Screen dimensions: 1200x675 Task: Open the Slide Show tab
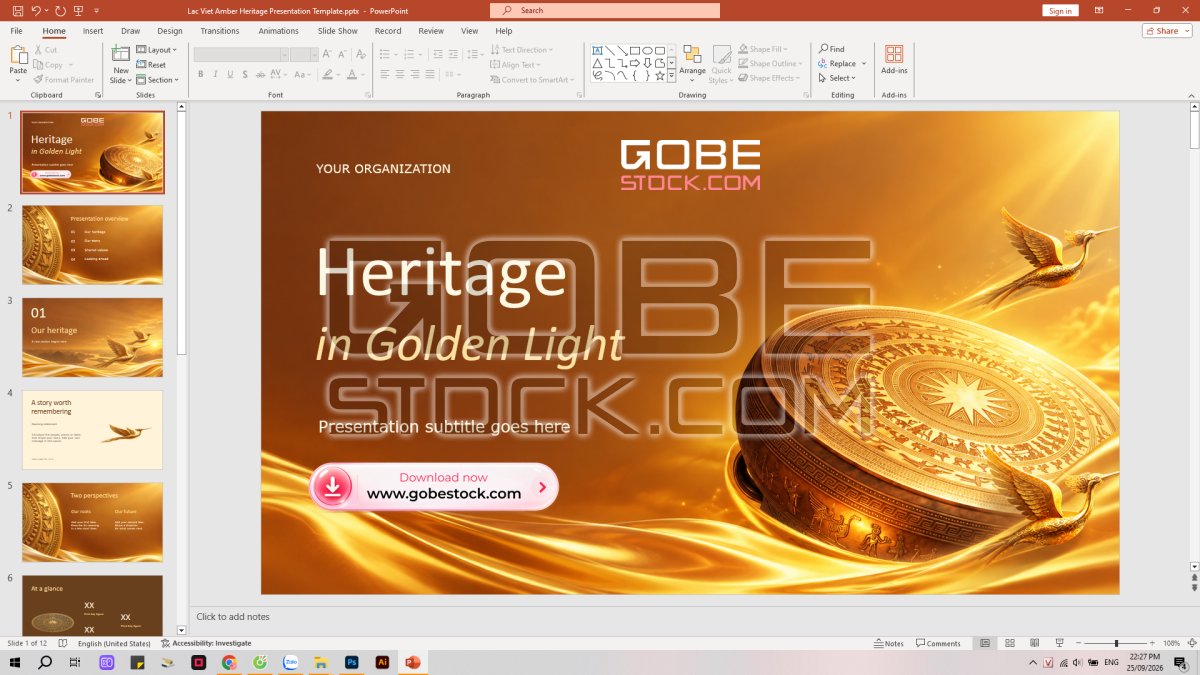338,31
